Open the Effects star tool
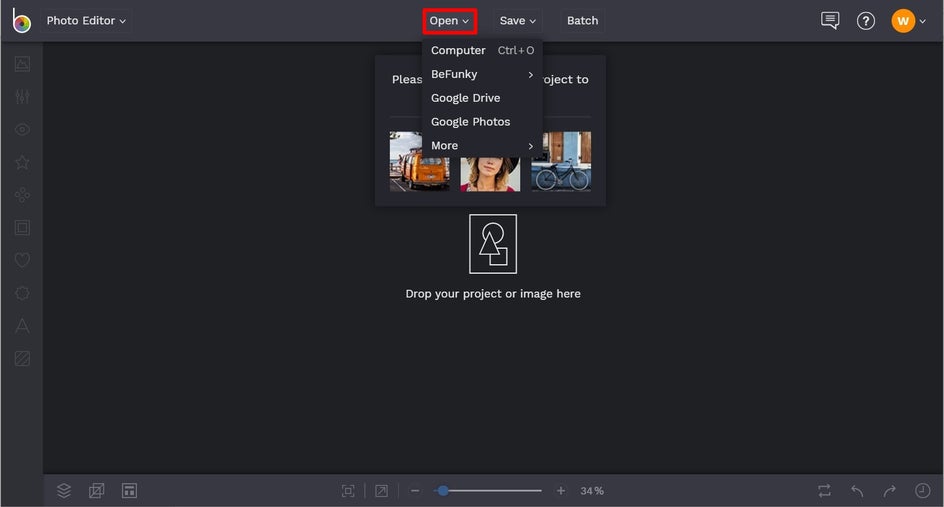 click(22, 162)
